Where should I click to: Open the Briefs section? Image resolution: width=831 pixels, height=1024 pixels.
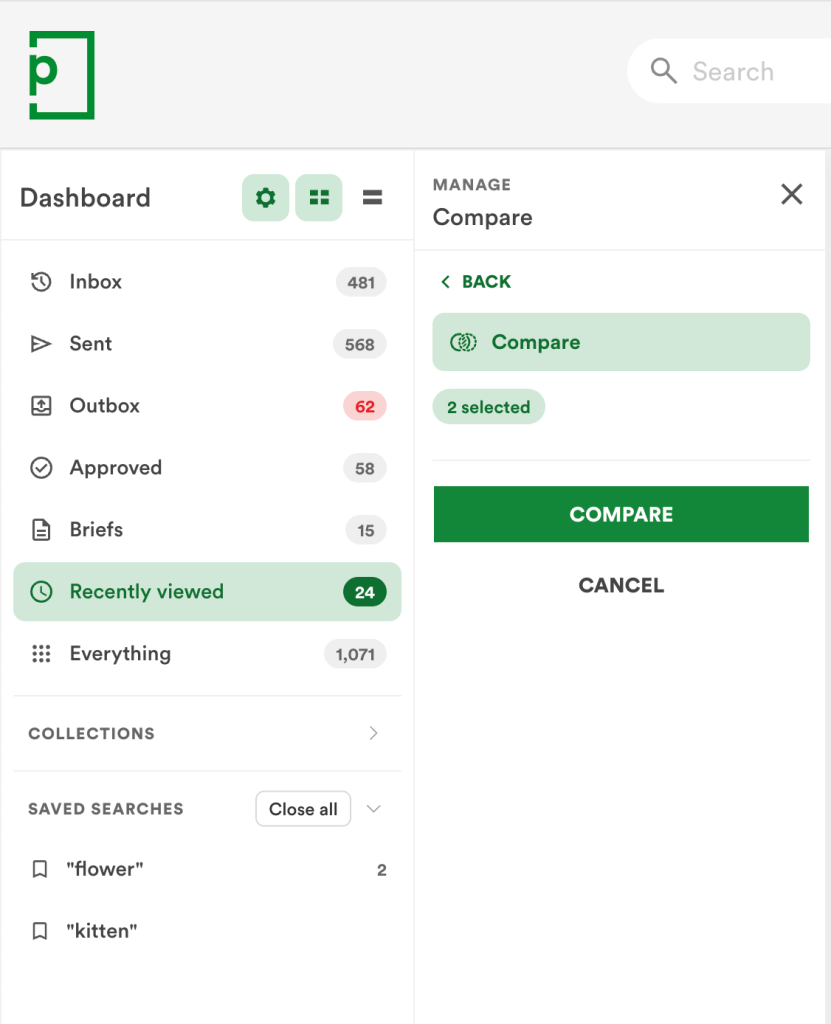coord(207,530)
